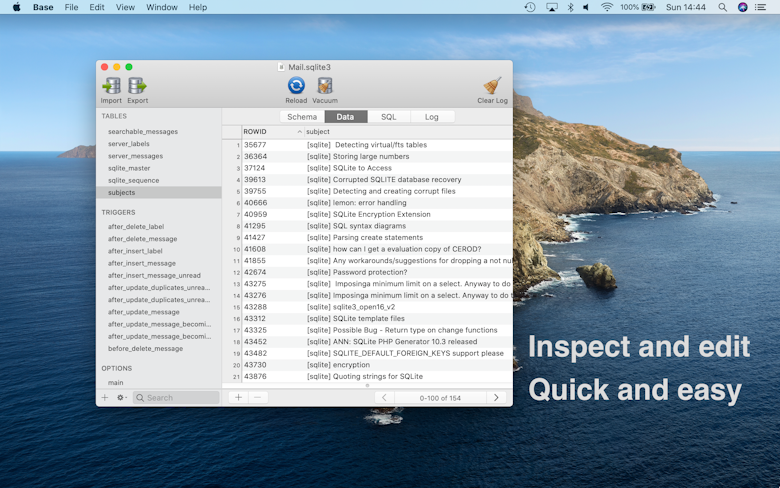780x488 pixels.
Task: Add a new row with plus button
Action: 238,397
